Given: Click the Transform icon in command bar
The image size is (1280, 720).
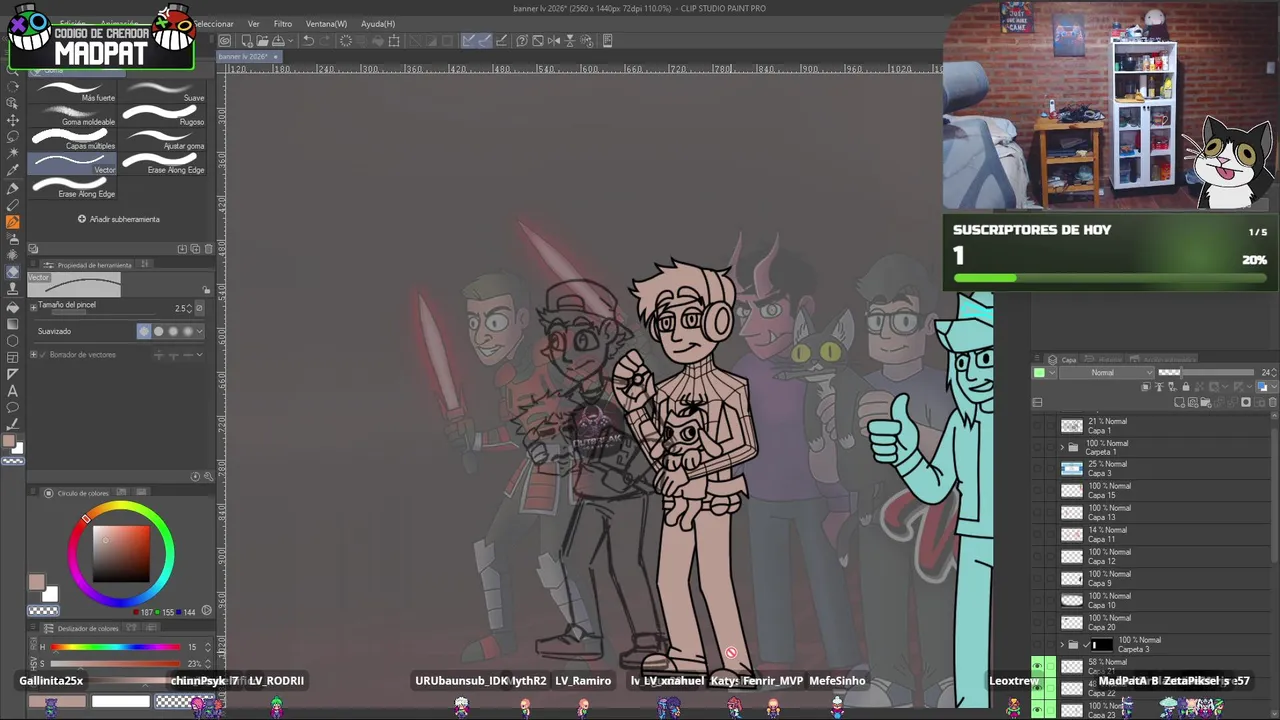Looking at the screenshot, I should click(x=394, y=41).
